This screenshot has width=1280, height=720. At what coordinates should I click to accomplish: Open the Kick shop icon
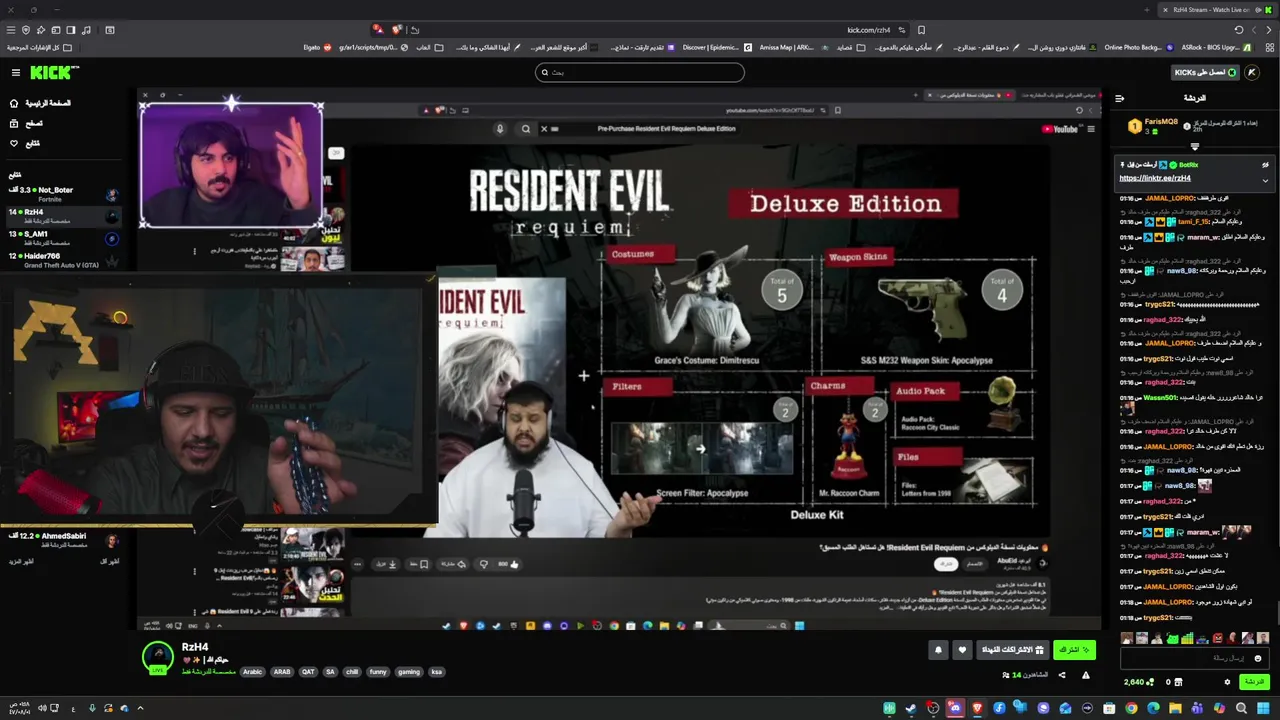(x=1178, y=682)
